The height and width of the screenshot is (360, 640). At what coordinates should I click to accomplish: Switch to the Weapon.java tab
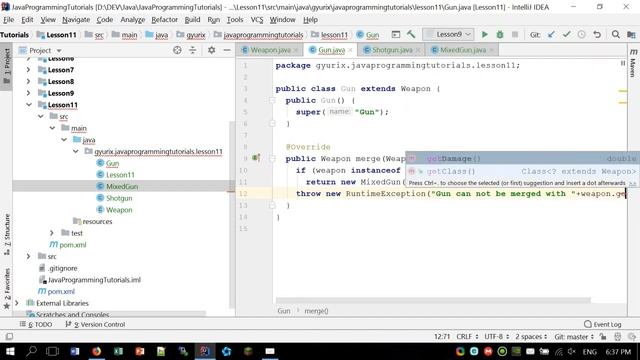(x=270, y=50)
